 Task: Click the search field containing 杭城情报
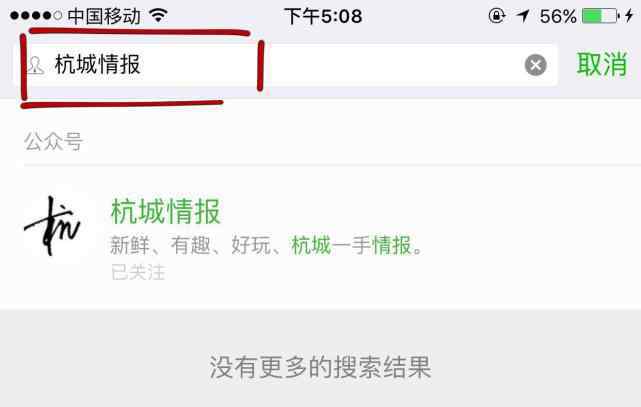pyautogui.click(x=285, y=65)
